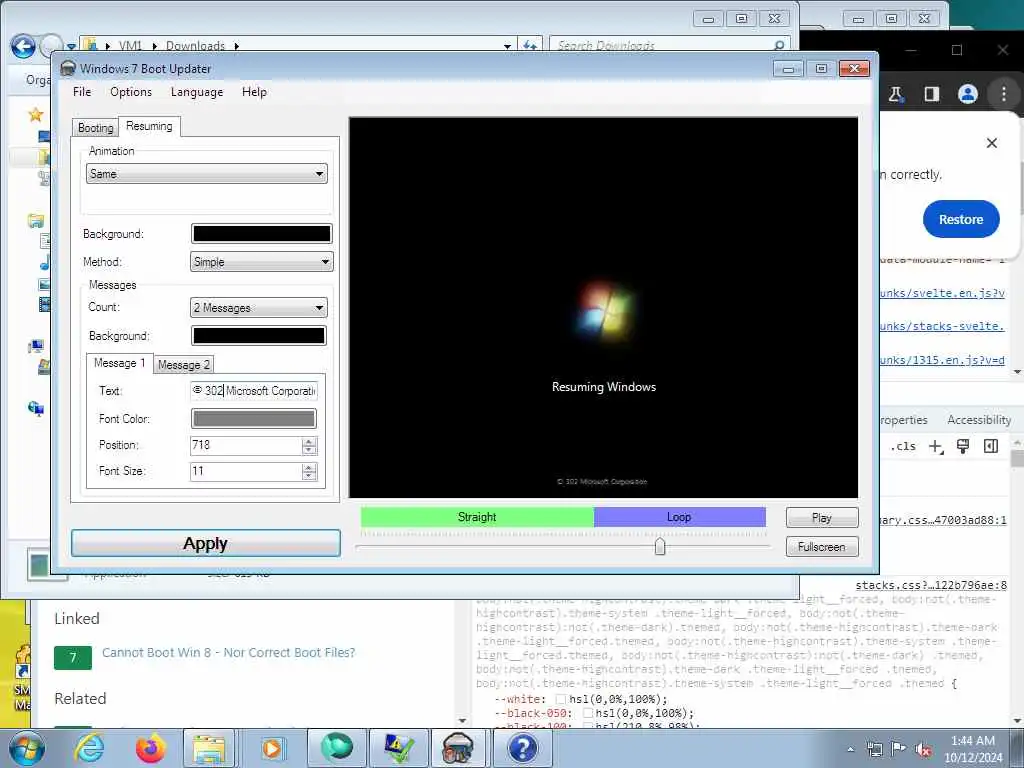Switch to the Booting tab
The image size is (1024, 768).
(95, 128)
